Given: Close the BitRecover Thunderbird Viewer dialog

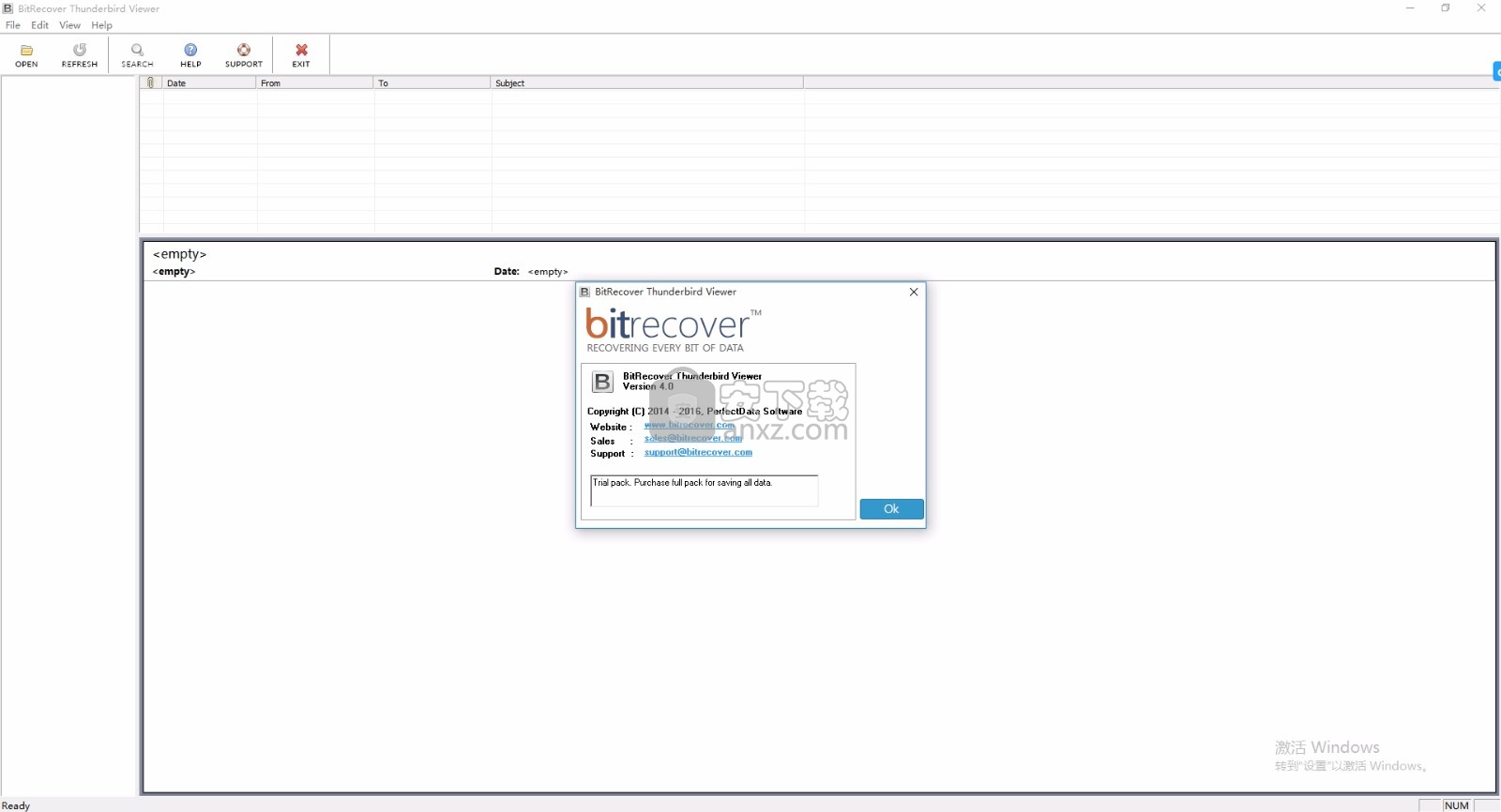Looking at the screenshot, I should [x=913, y=292].
